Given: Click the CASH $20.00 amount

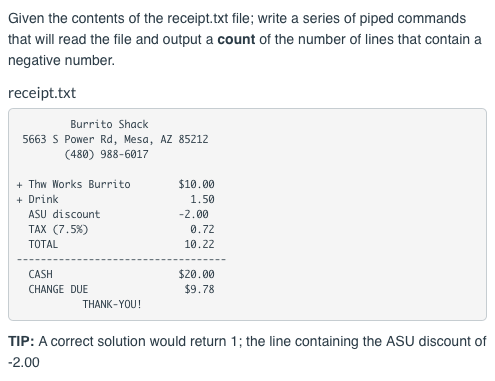Looking at the screenshot, I should [x=196, y=274].
